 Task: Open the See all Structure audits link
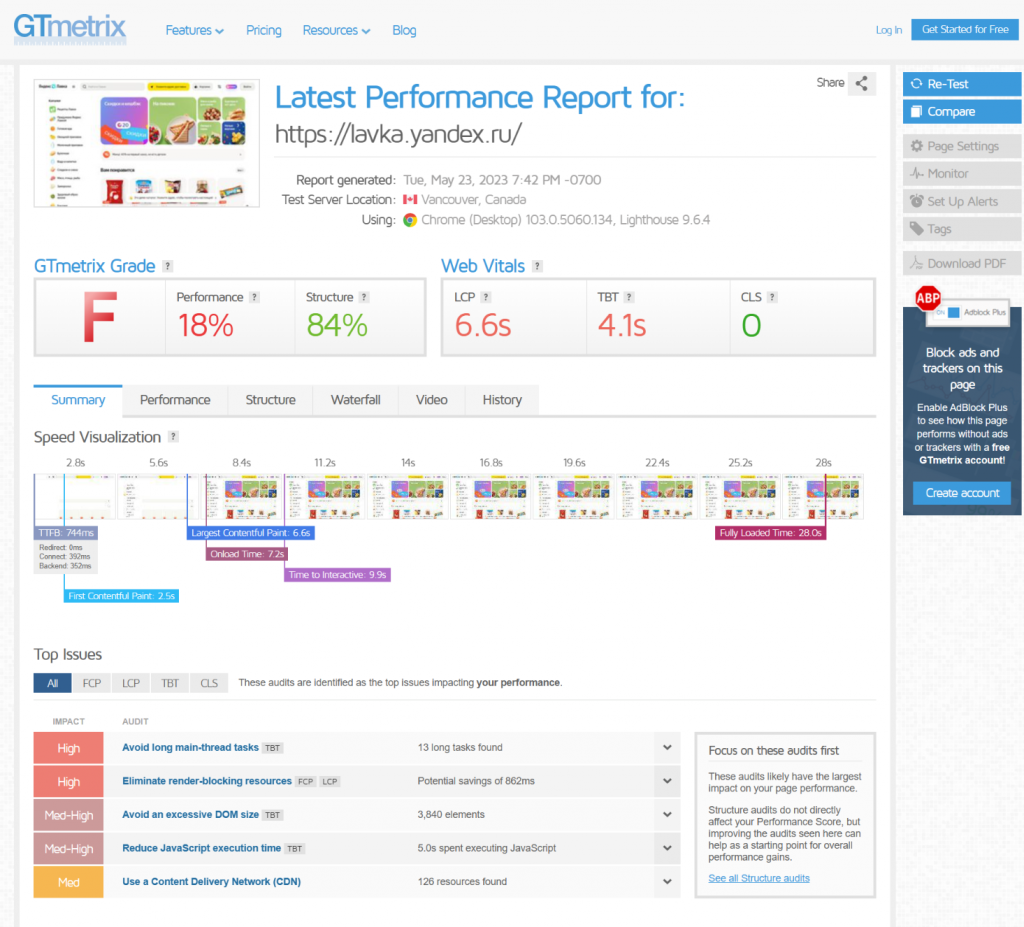tap(759, 878)
